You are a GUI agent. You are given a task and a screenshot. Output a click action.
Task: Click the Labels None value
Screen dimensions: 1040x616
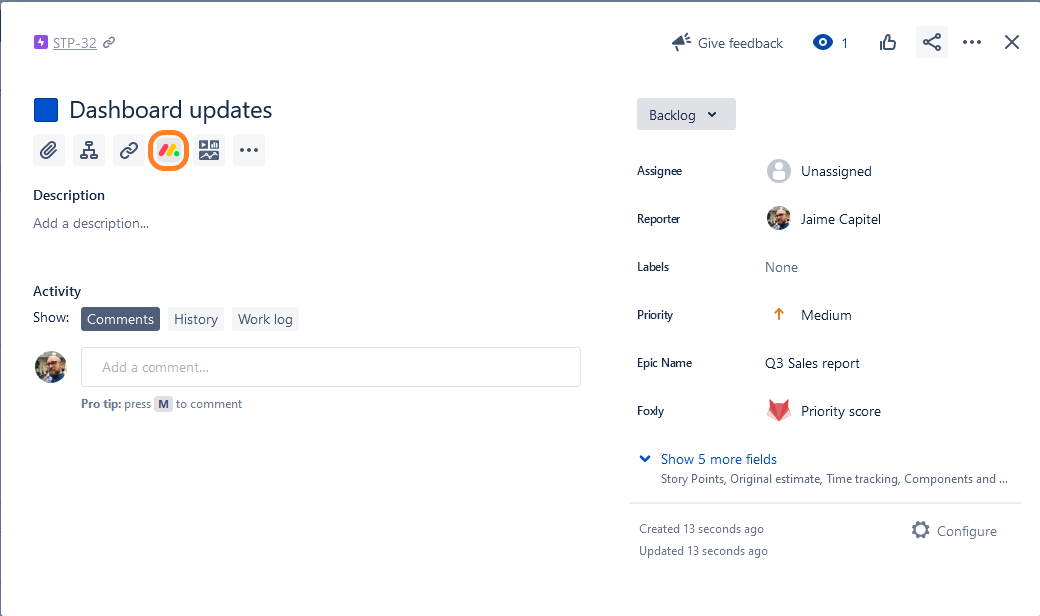coord(781,267)
